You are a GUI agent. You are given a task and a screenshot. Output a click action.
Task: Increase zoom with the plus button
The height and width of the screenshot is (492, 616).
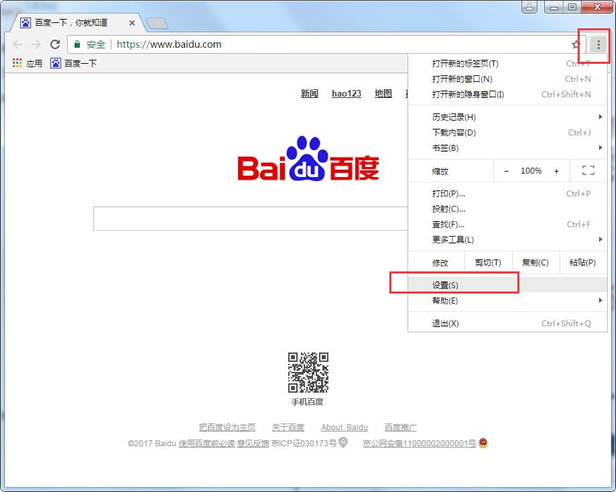coord(556,171)
